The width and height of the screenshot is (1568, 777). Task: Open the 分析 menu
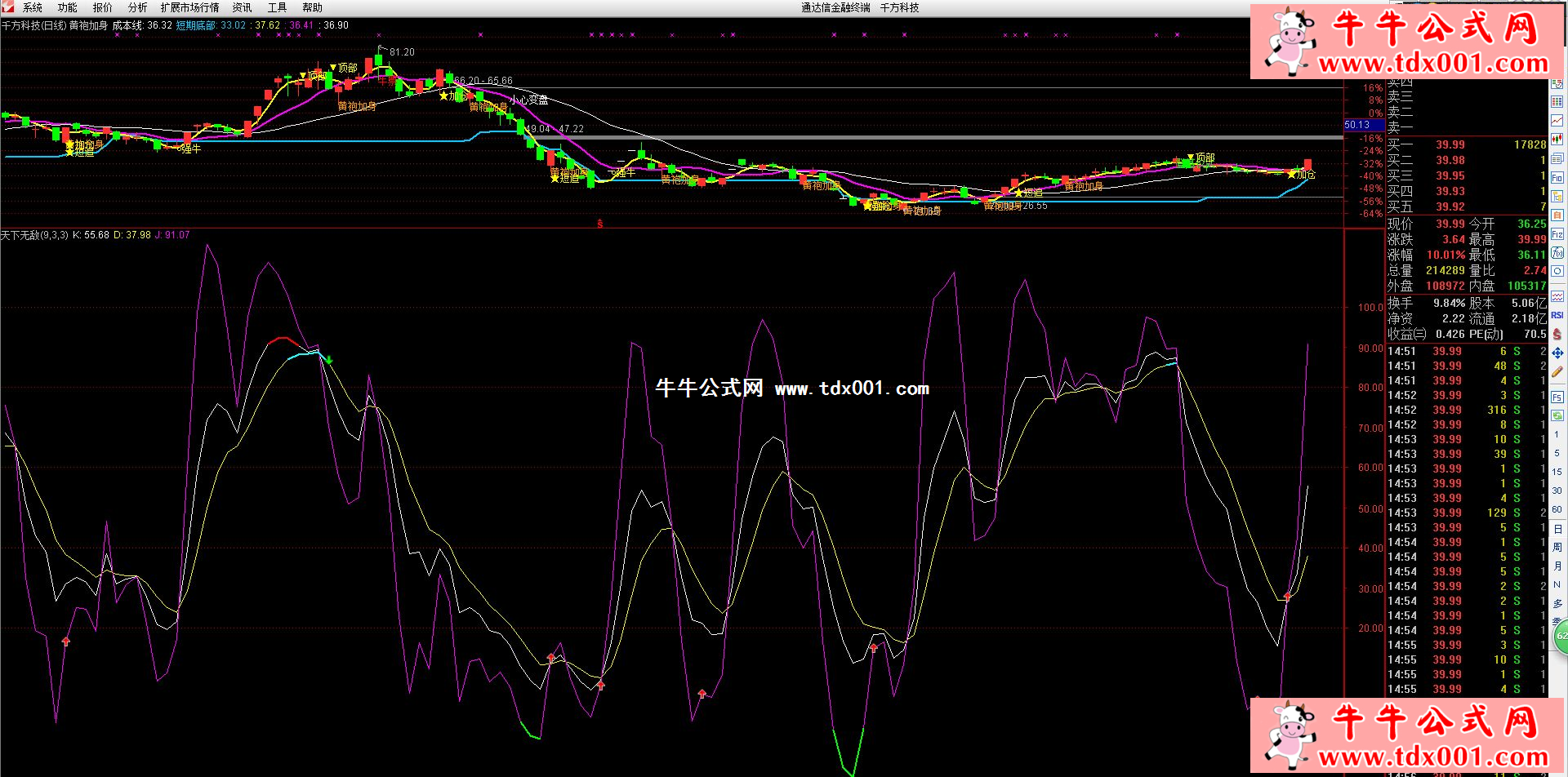tap(137, 7)
